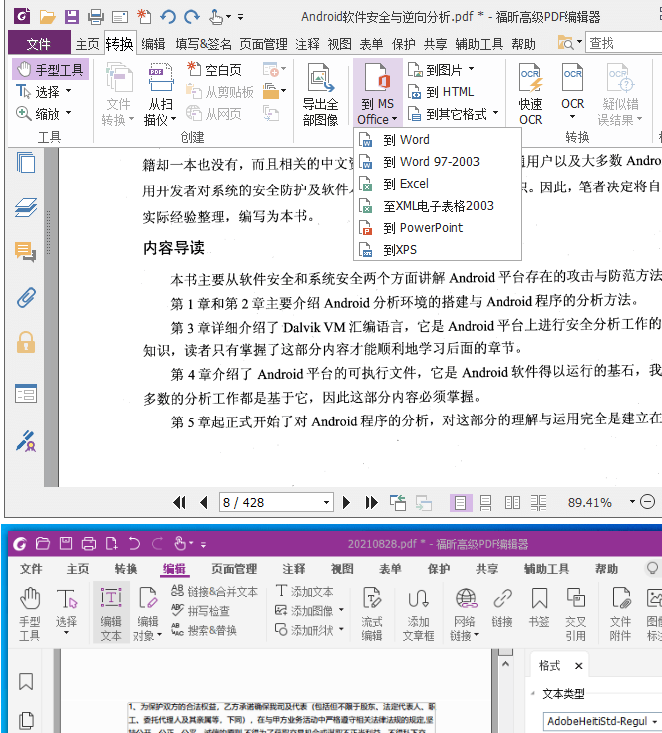Expand 到其它格式 dropdown
Viewport: 662px width, 733px height.
click(496, 113)
